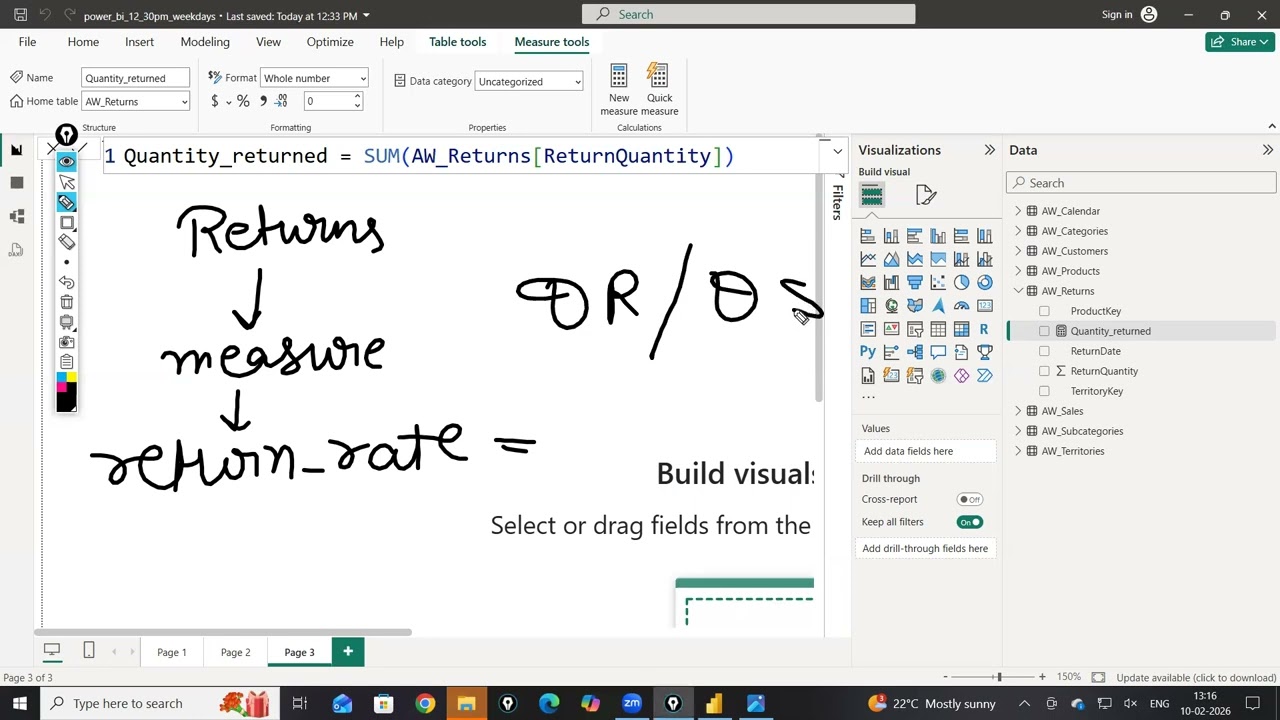The height and width of the screenshot is (720, 1280).
Task: Insert a decomposition tree visual
Action: (914, 352)
